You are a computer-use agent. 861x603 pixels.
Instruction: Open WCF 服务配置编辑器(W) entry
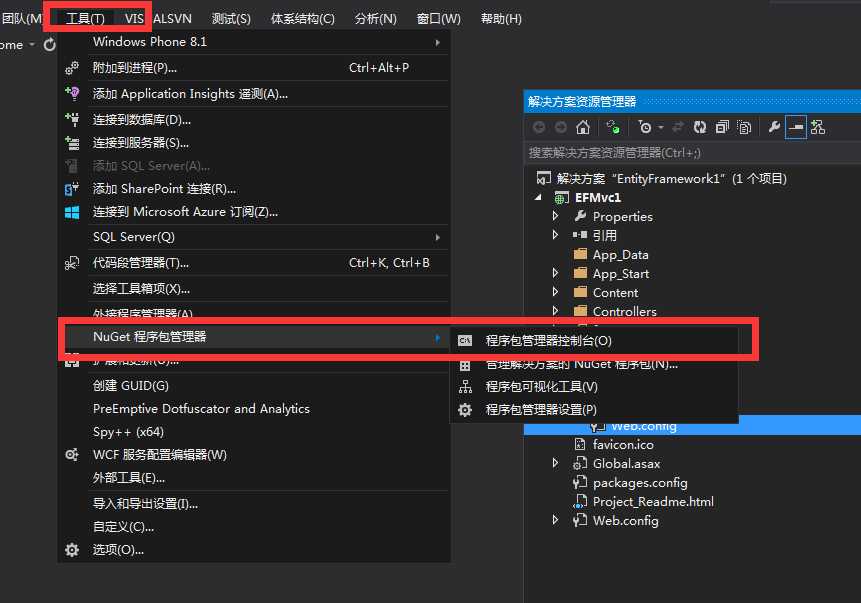[254, 455]
